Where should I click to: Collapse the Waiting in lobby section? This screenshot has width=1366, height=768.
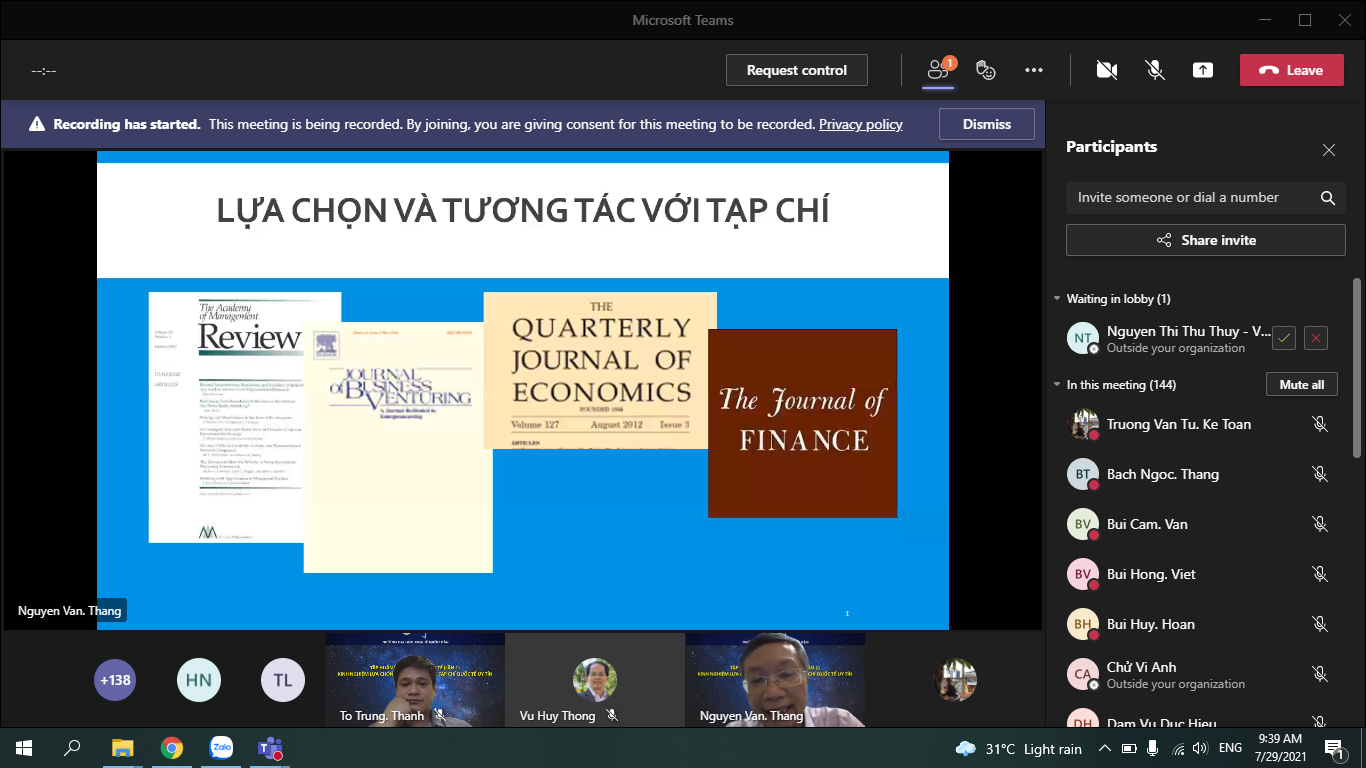[1057, 299]
